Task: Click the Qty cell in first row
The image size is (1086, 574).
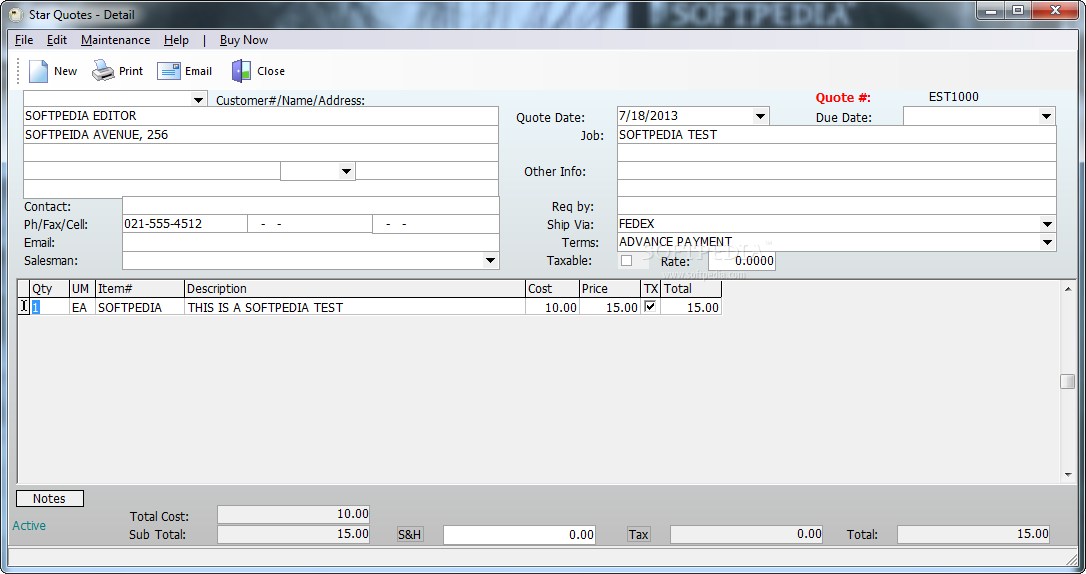Action: [x=50, y=307]
